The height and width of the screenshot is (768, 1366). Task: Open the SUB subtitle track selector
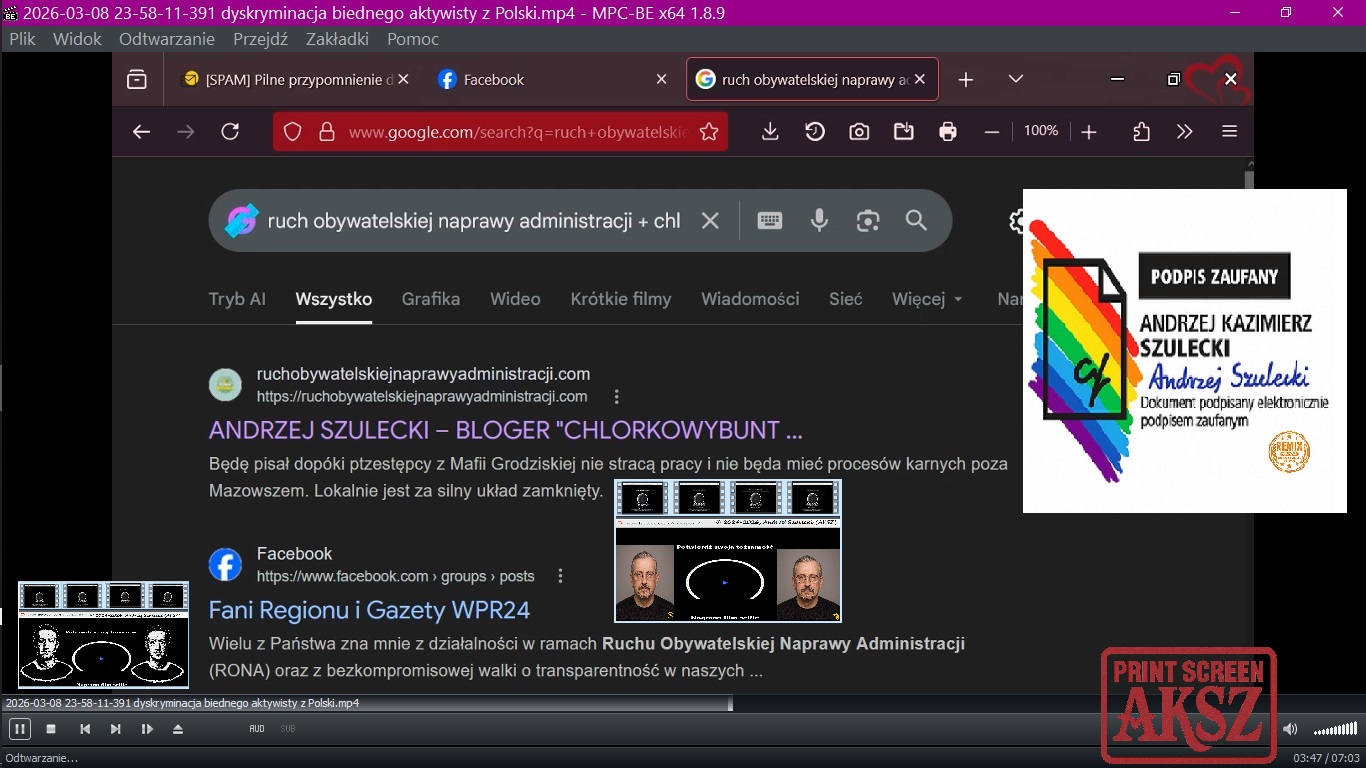[x=288, y=729]
